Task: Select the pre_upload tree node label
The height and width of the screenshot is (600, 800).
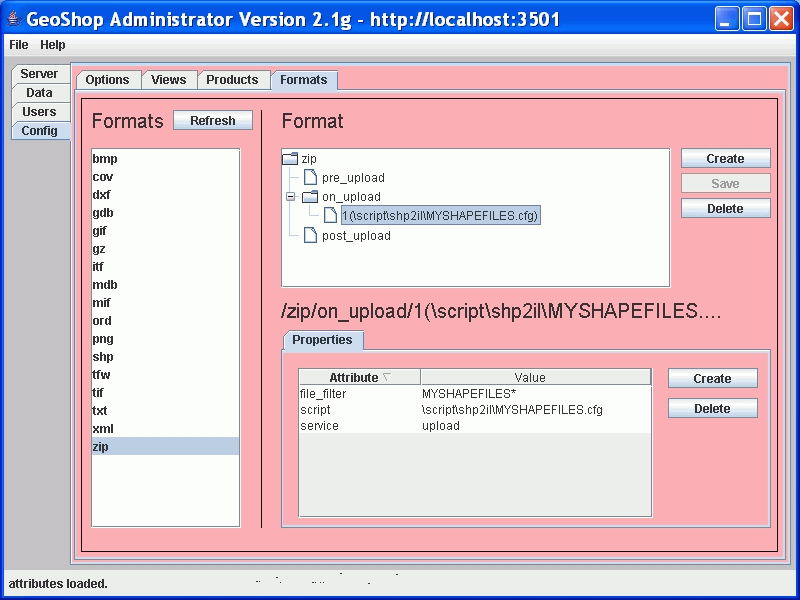Action: (x=353, y=178)
